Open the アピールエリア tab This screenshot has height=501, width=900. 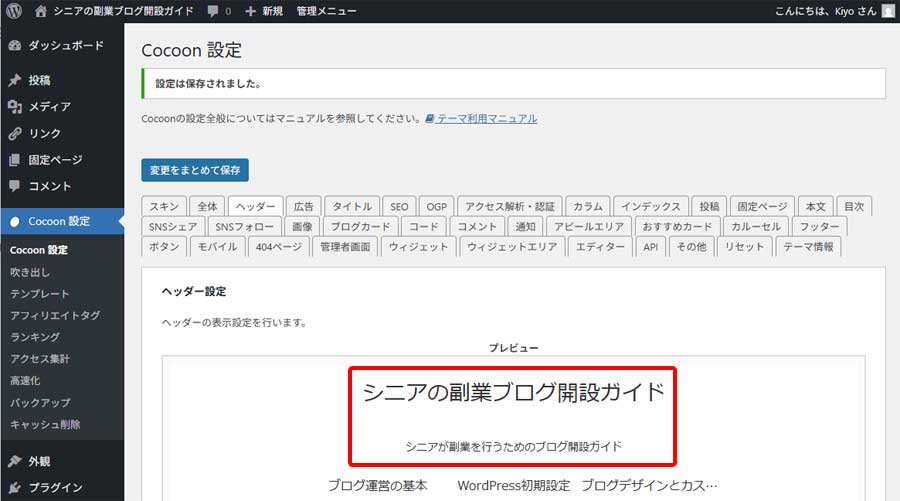click(x=589, y=227)
